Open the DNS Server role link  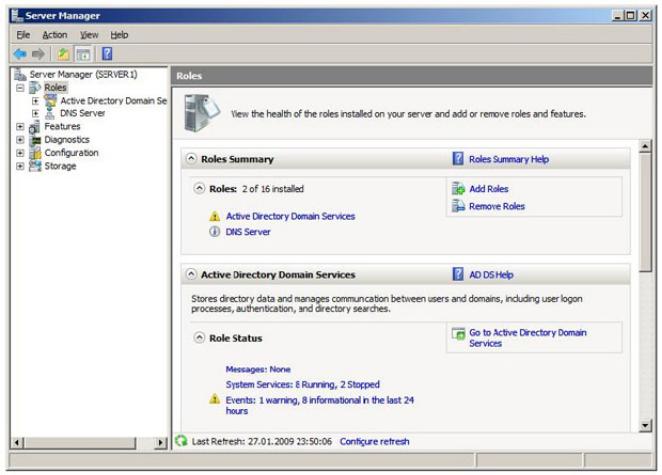248,232
